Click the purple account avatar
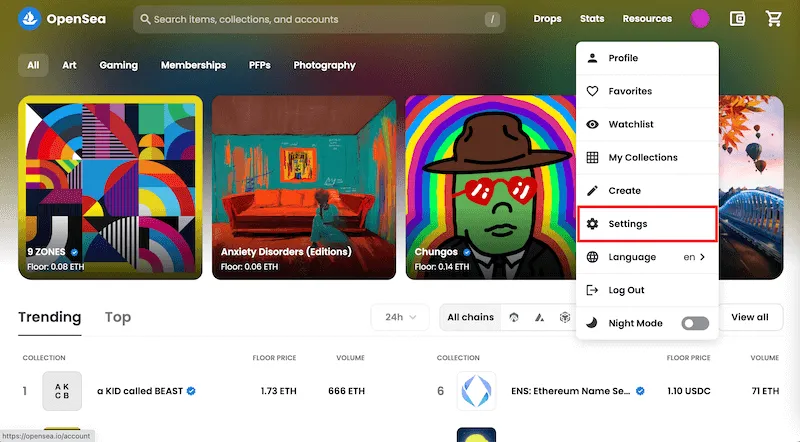Screen dimensions: 800x442 [x=700, y=19]
